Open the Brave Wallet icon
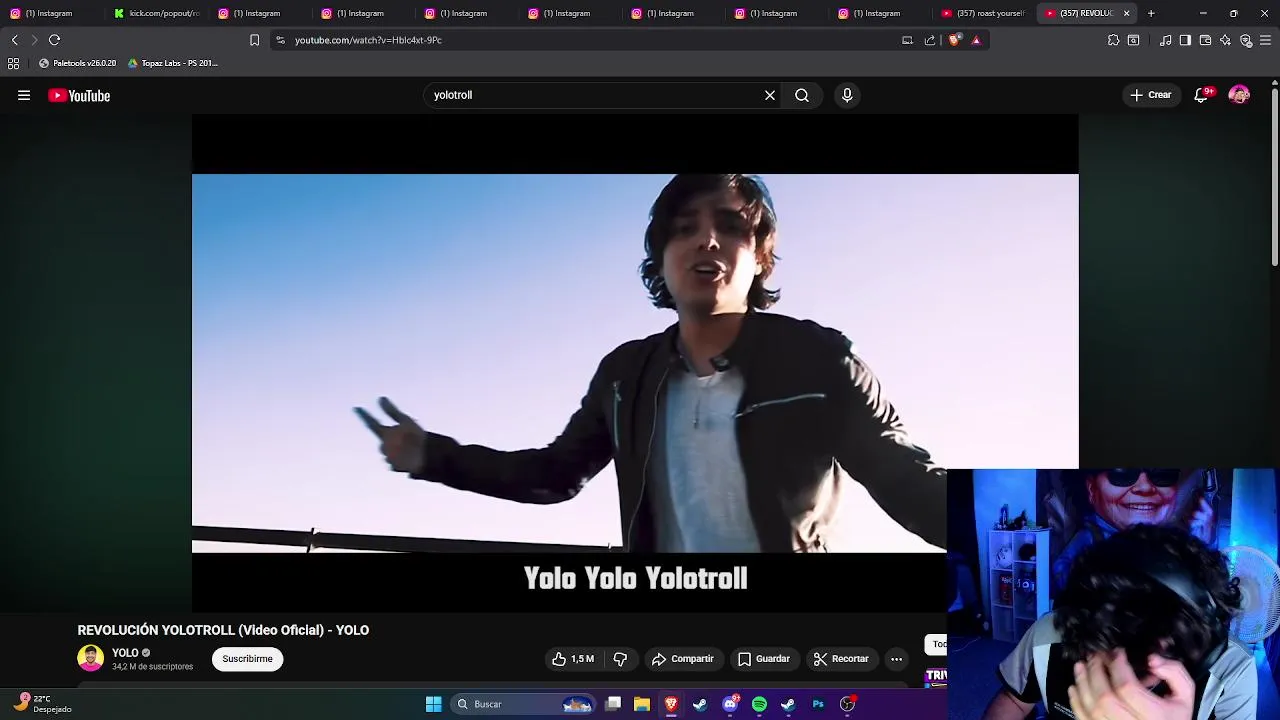 click(x=1205, y=40)
